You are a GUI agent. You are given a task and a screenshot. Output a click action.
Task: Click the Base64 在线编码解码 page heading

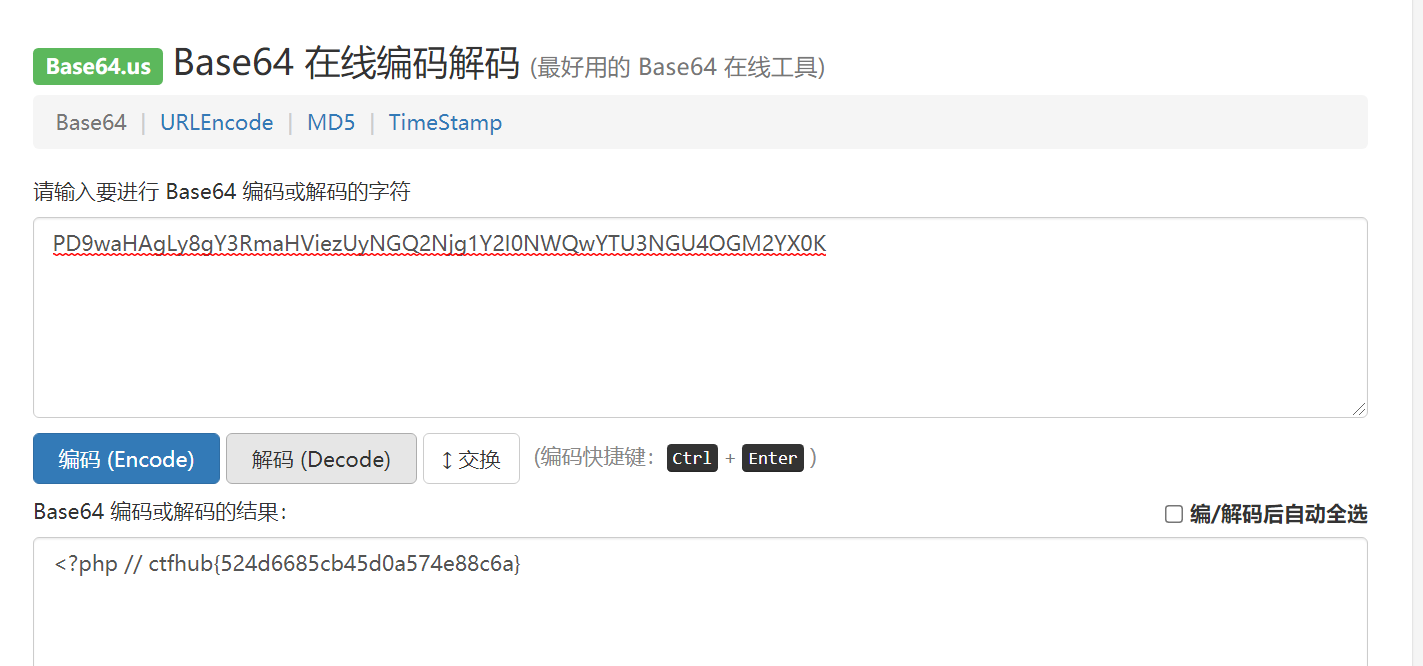click(347, 63)
